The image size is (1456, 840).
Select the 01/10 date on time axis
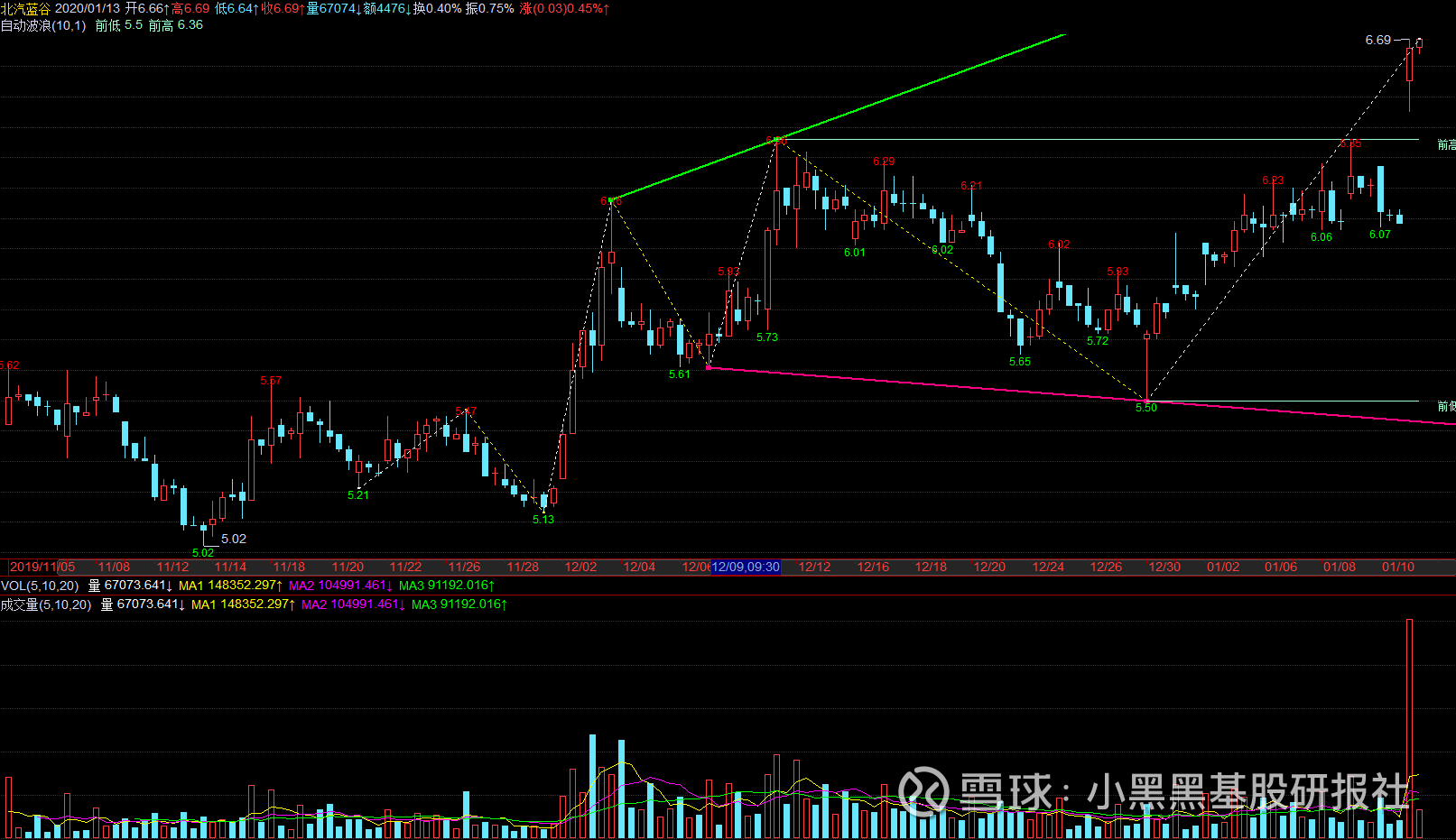click(1398, 567)
